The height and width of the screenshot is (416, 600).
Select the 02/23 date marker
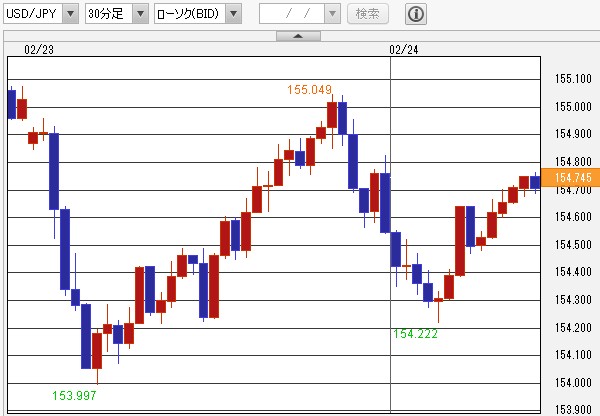coord(39,47)
